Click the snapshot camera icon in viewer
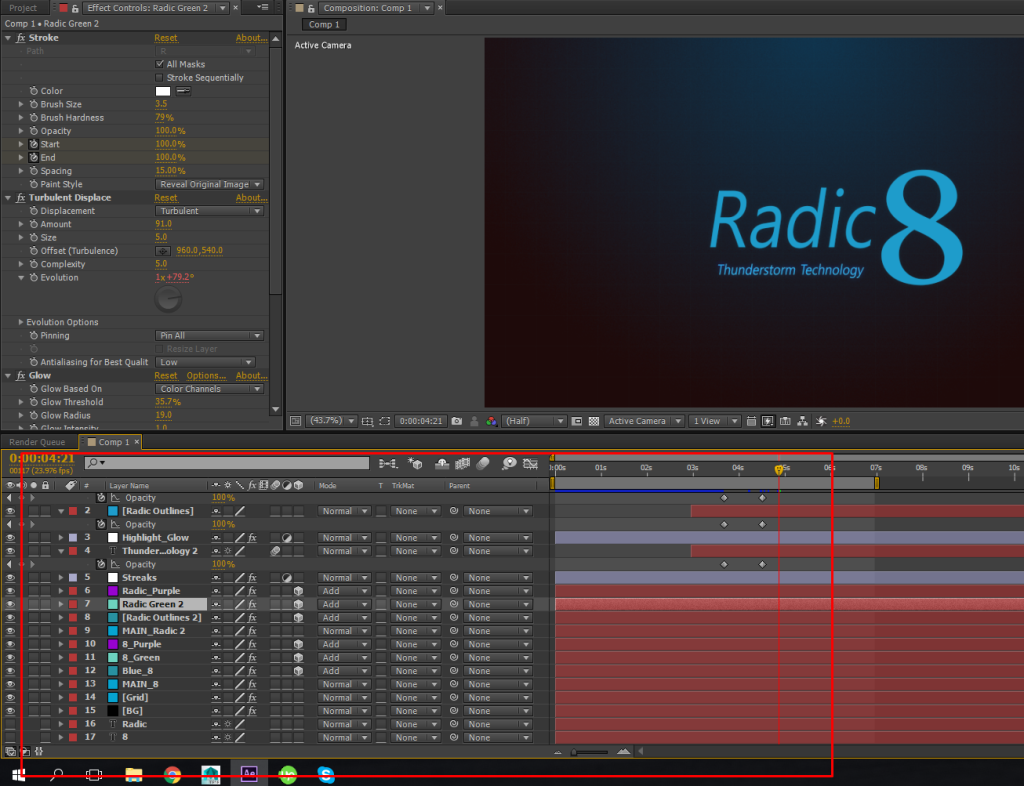The width and height of the screenshot is (1024, 786). [456, 422]
